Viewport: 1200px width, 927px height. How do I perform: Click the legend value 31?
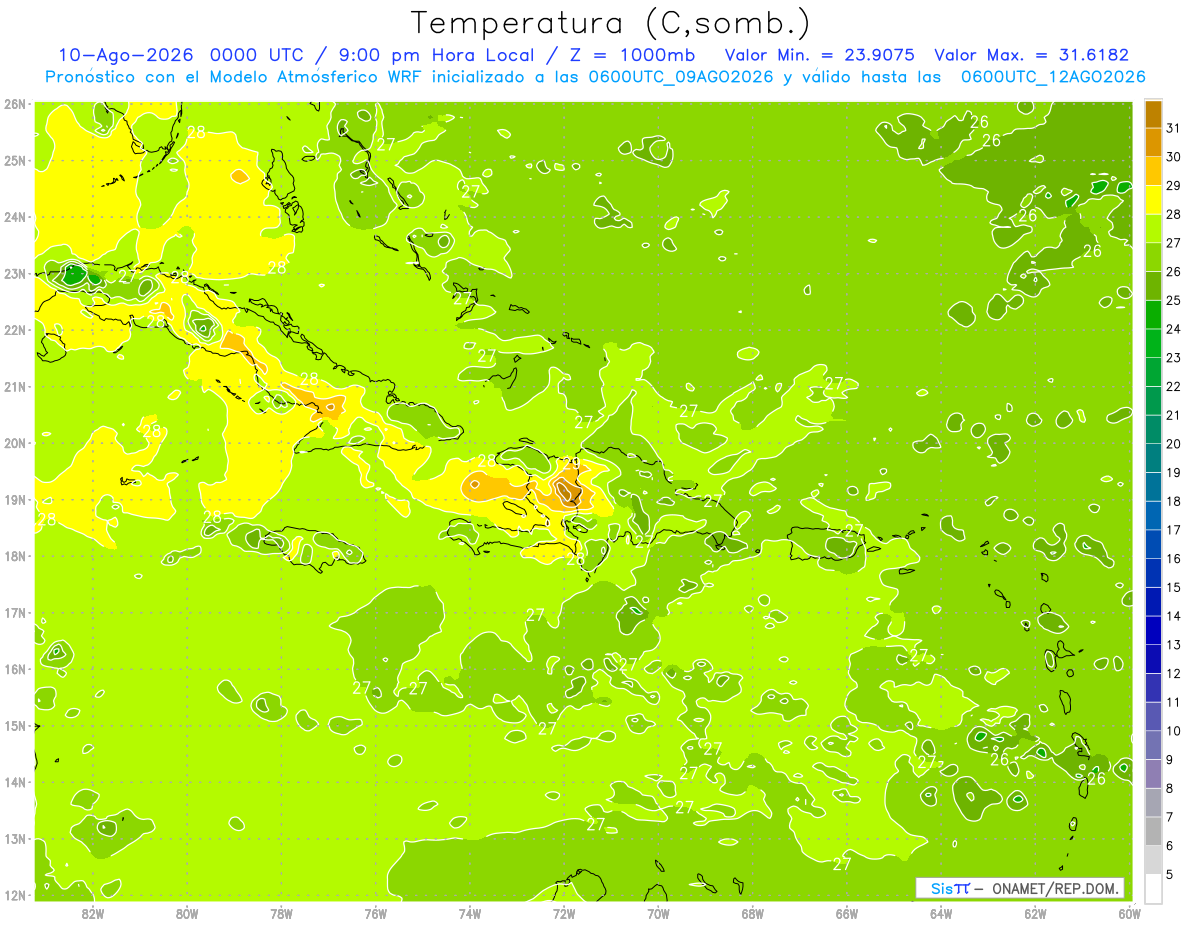(x=1174, y=128)
